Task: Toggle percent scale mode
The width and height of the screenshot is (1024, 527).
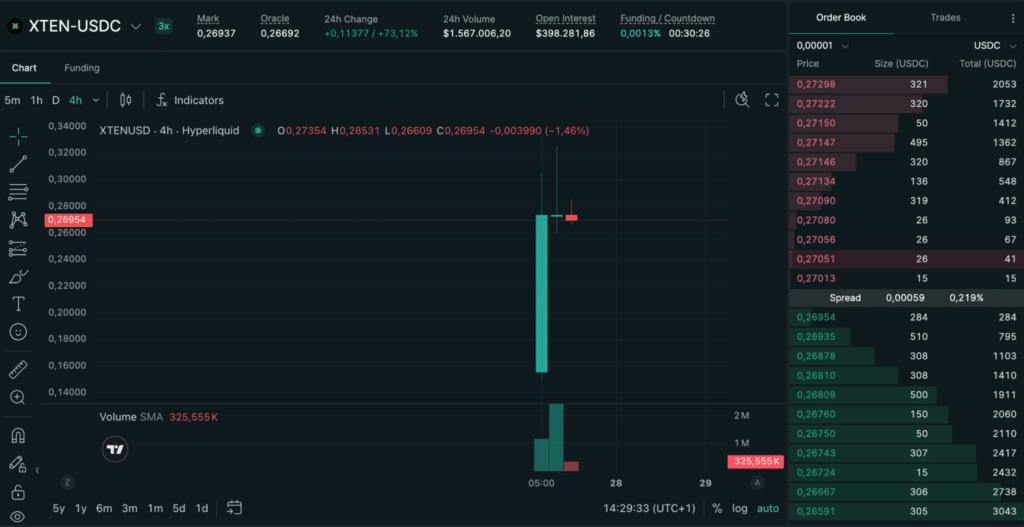Action: [717, 508]
